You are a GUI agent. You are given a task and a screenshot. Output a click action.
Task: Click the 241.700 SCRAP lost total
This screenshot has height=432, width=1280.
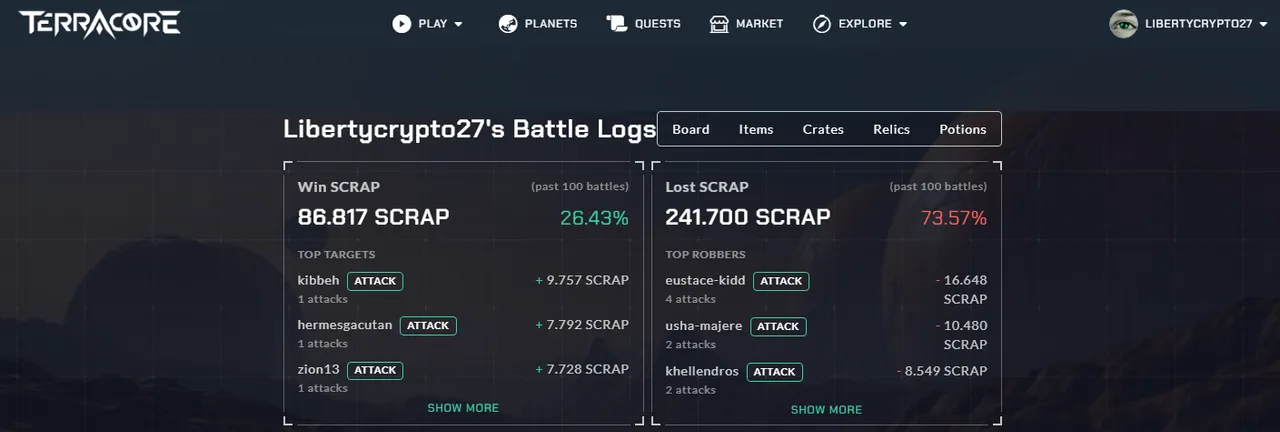[748, 217]
